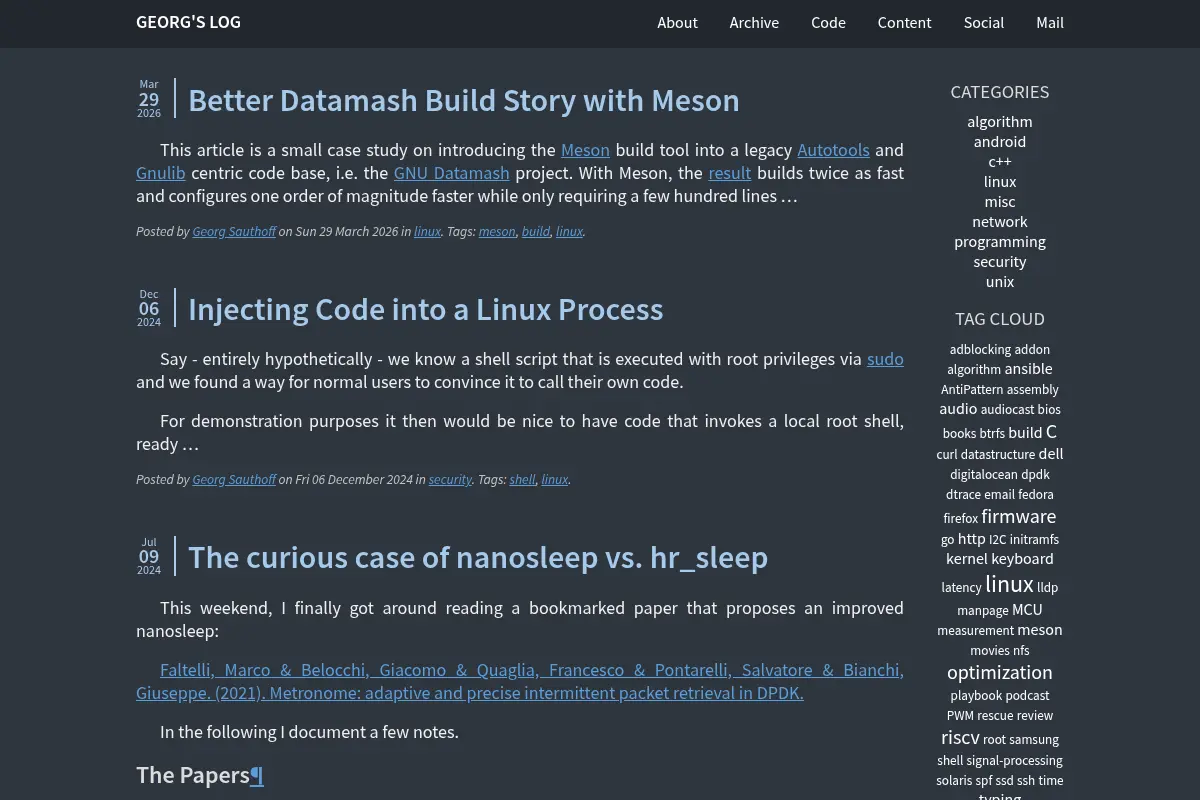
Task: Select the security category in sidebar
Action: pos(1000,261)
